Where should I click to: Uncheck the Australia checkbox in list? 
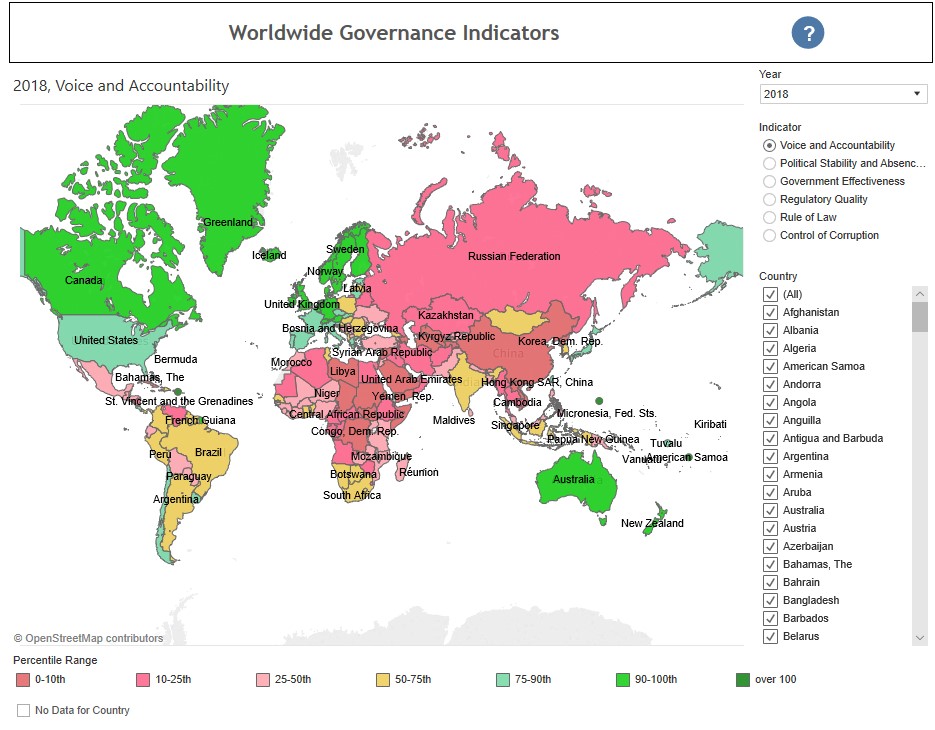point(770,510)
